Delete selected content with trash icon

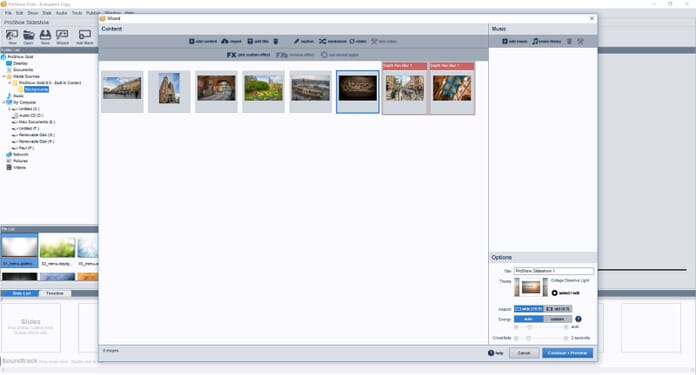tap(276, 41)
